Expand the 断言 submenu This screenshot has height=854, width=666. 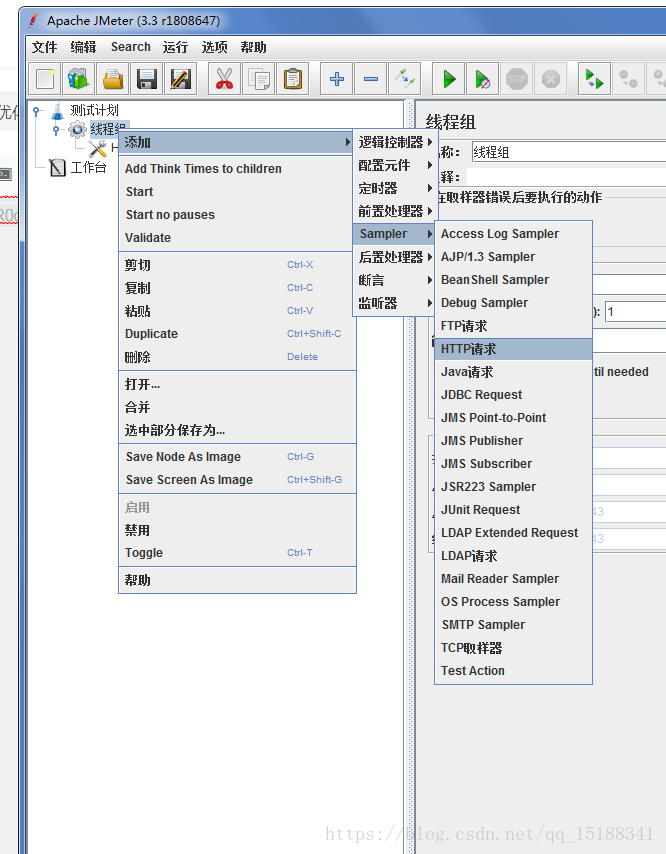(395, 280)
